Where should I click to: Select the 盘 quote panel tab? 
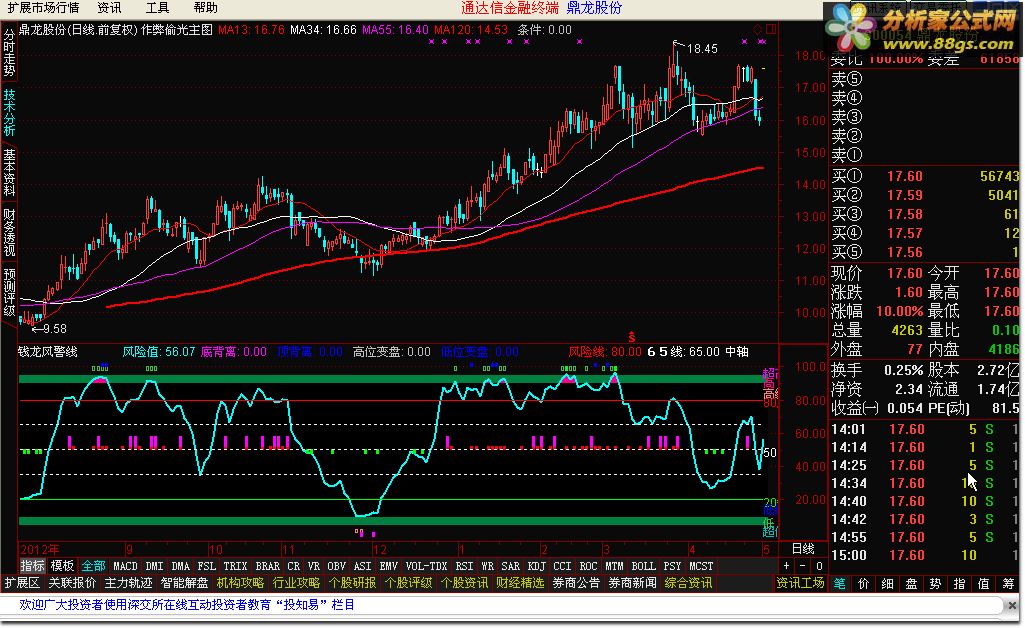(911, 584)
